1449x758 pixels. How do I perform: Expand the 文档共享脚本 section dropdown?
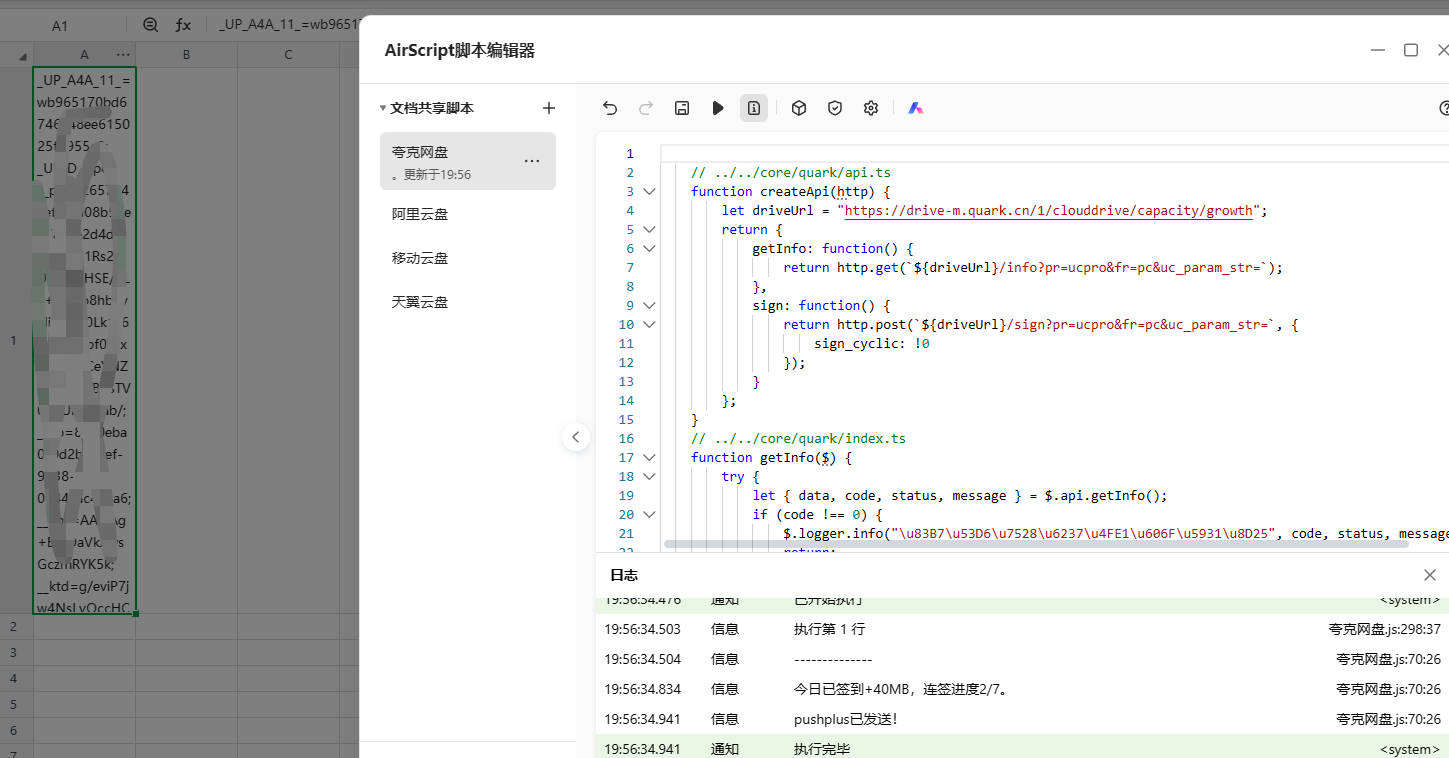[384, 107]
